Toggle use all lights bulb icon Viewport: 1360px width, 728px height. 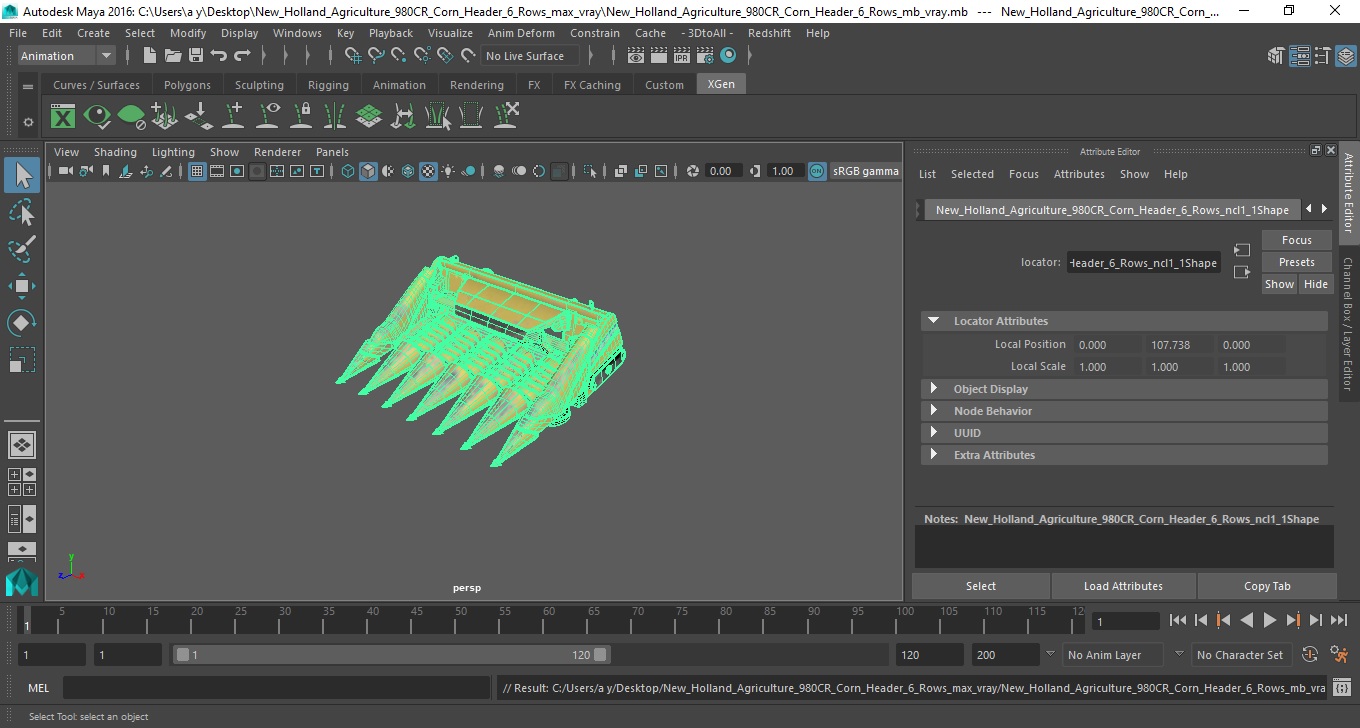tap(448, 171)
